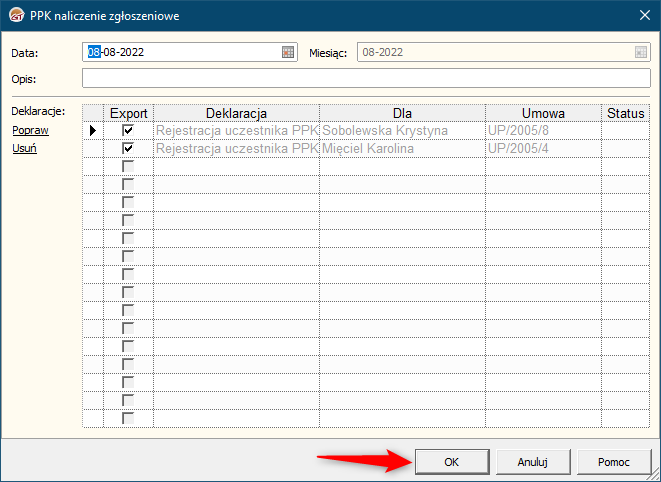
Task: Open the calendar picker in Miesiąc field
Action: [x=641, y=52]
